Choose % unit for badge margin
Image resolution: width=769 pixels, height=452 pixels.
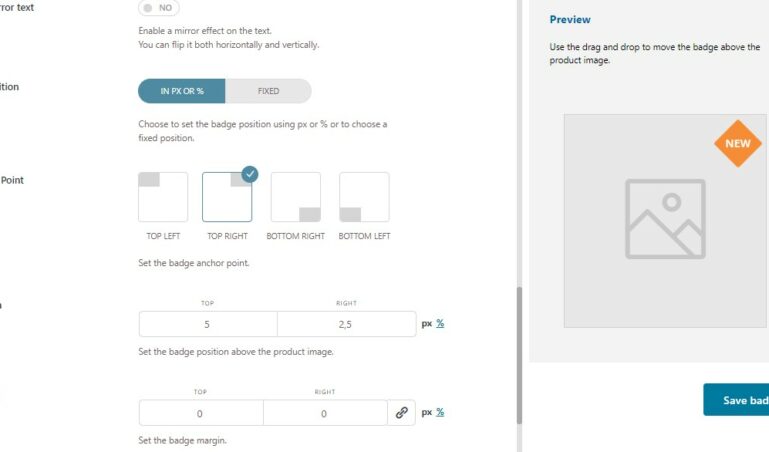tap(440, 412)
